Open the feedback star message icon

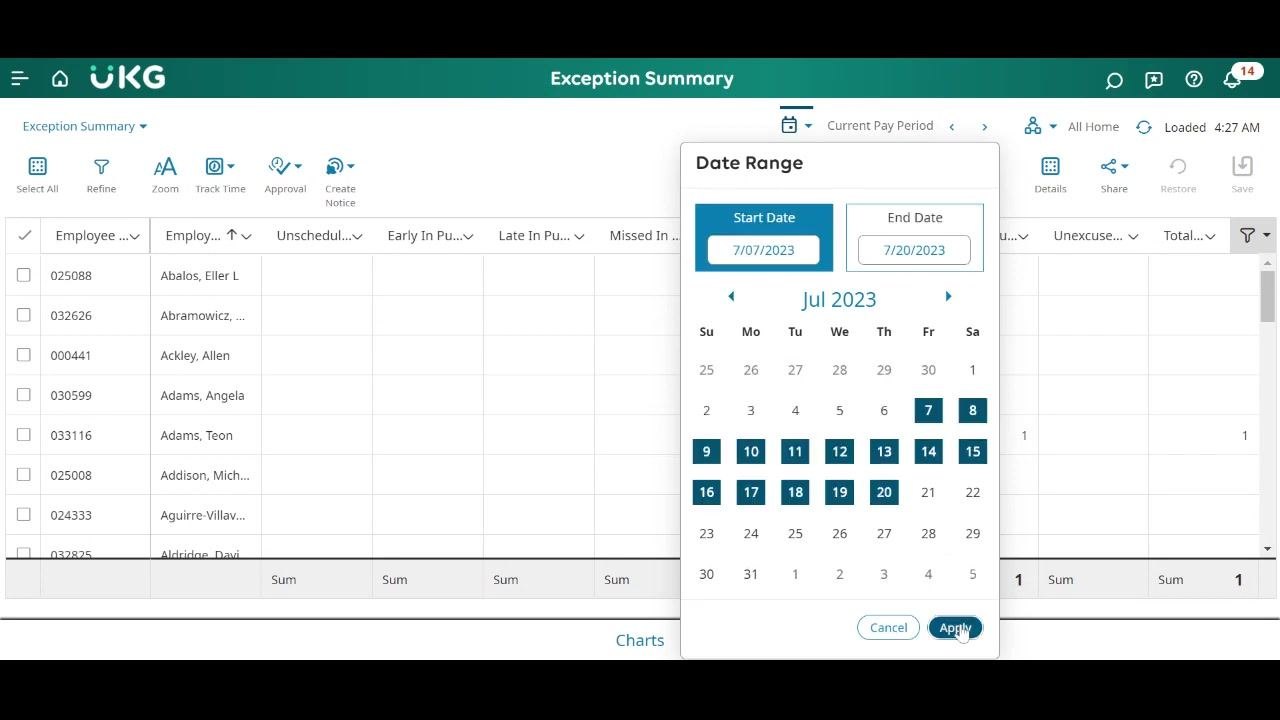point(1154,79)
